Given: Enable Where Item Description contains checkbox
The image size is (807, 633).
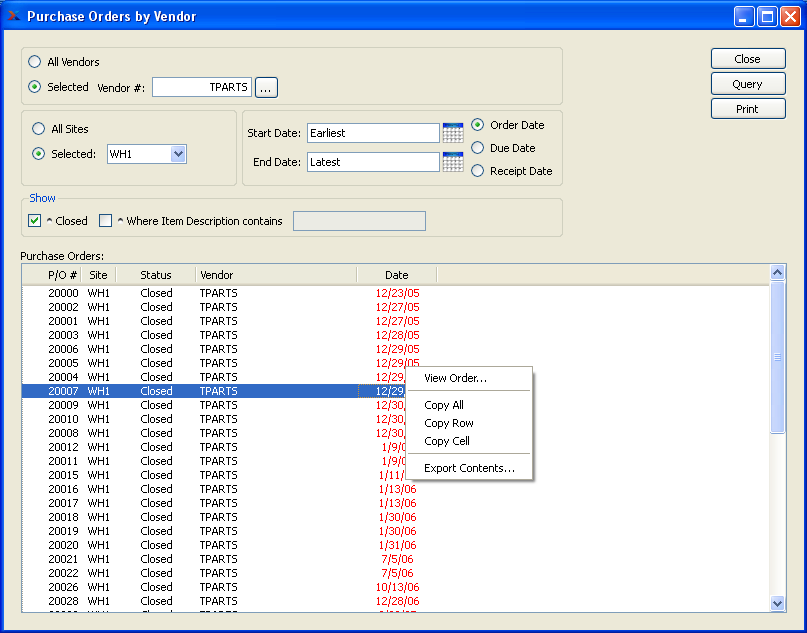Looking at the screenshot, I should (x=105, y=221).
